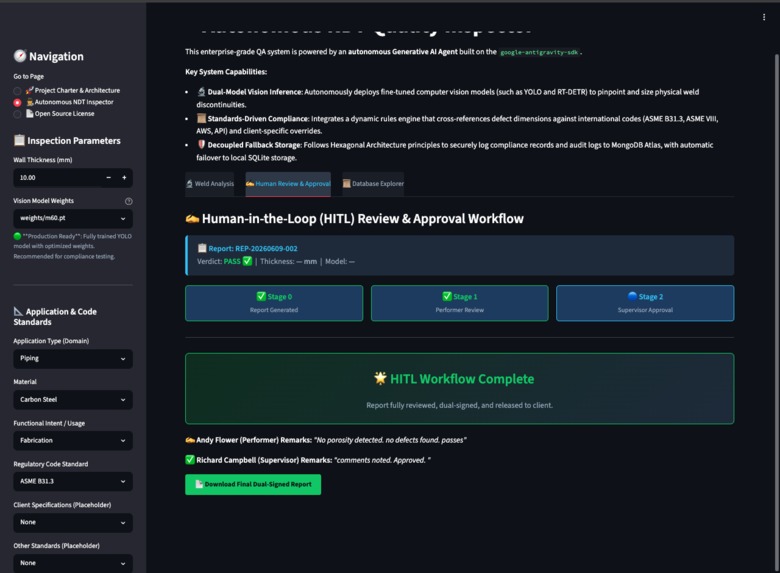The height and width of the screenshot is (573, 780).
Task: Click Download Final Dual-Signed Report button
Action: click(253, 484)
